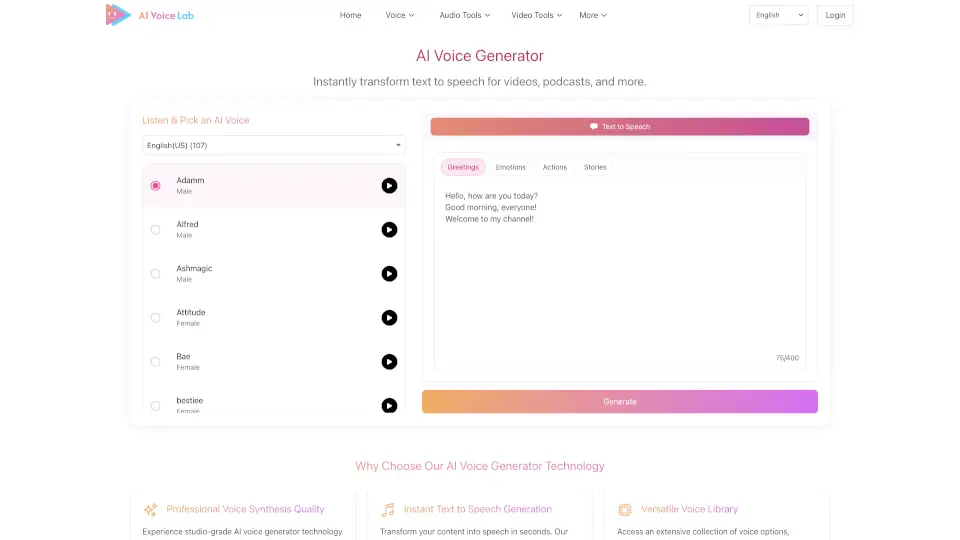The image size is (960, 540).
Task: Click the chip icon beside Versatile Voice Library
Action: tap(624, 509)
